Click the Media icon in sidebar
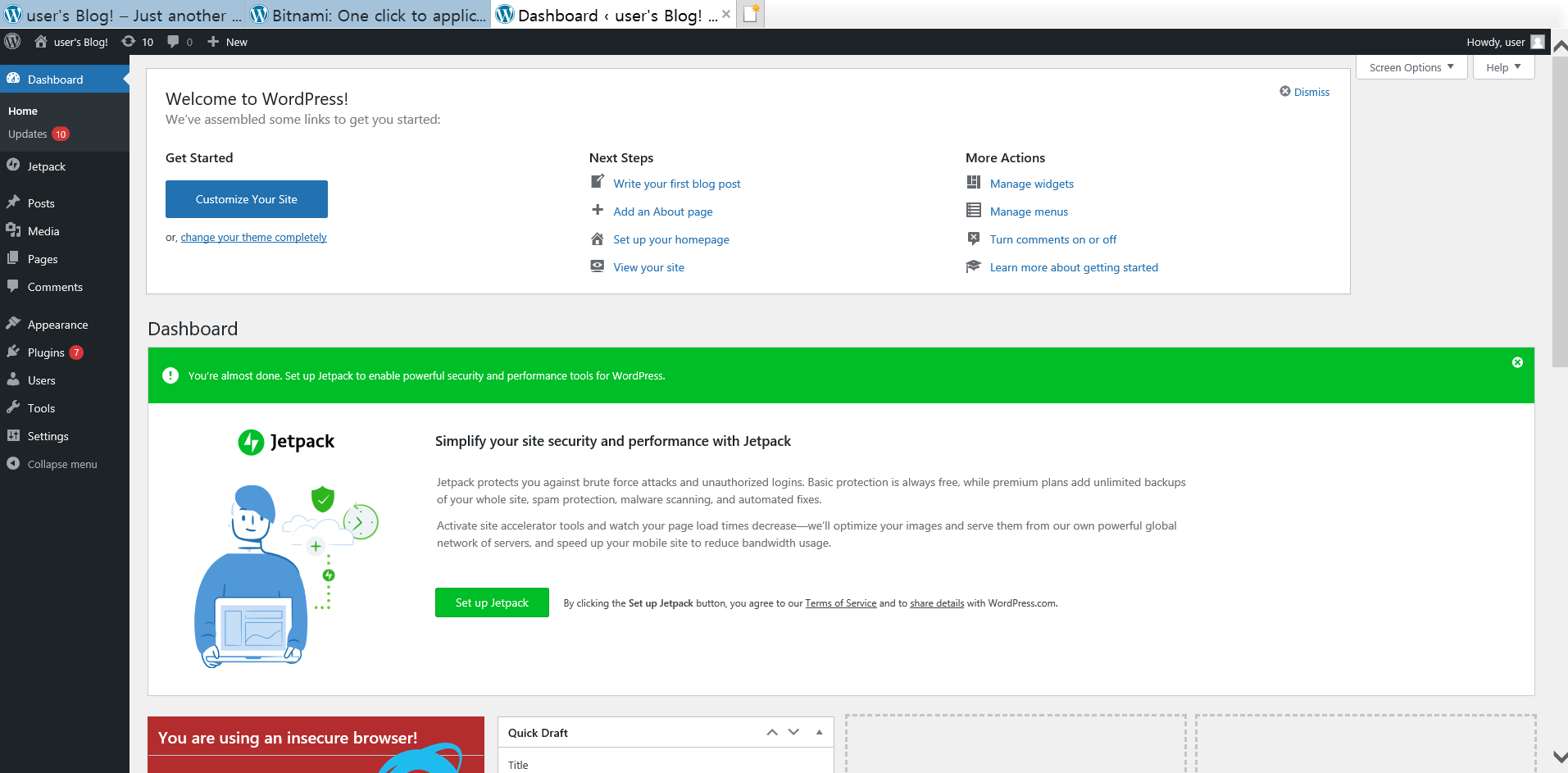This screenshot has width=1568, height=773. pyautogui.click(x=13, y=230)
